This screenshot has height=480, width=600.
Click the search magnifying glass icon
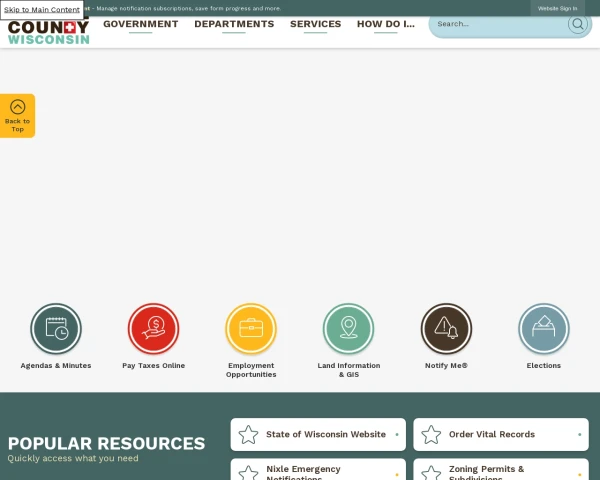click(x=577, y=24)
